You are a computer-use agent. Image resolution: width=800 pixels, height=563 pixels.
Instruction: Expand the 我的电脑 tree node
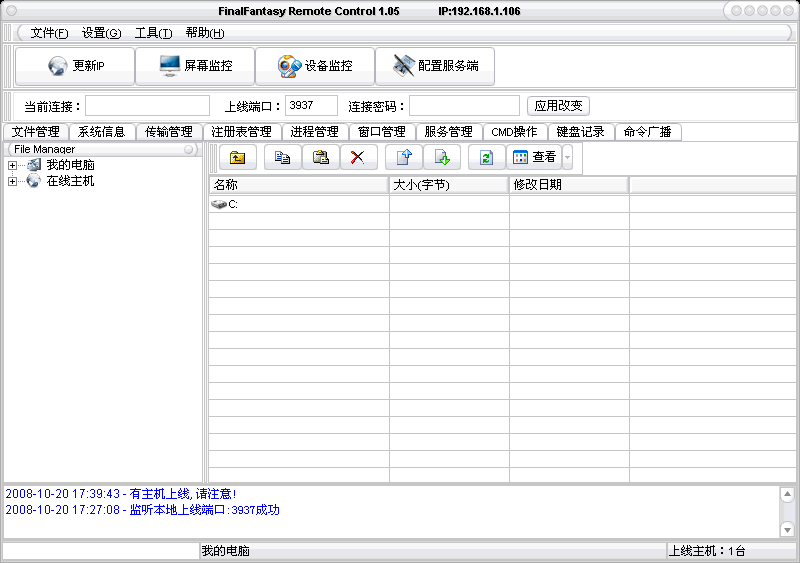point(12,165)
